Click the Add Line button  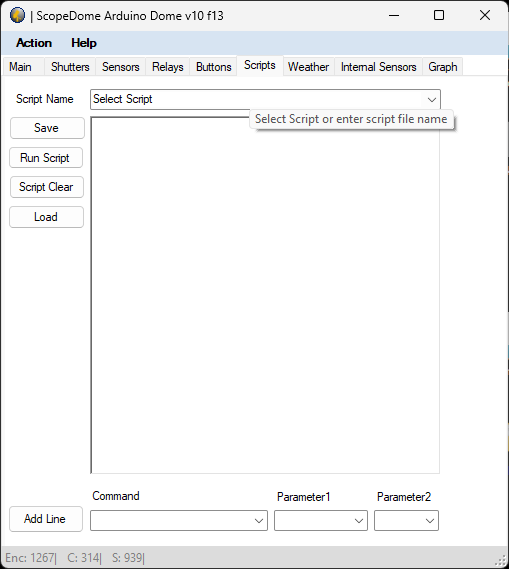coord(46,519)
